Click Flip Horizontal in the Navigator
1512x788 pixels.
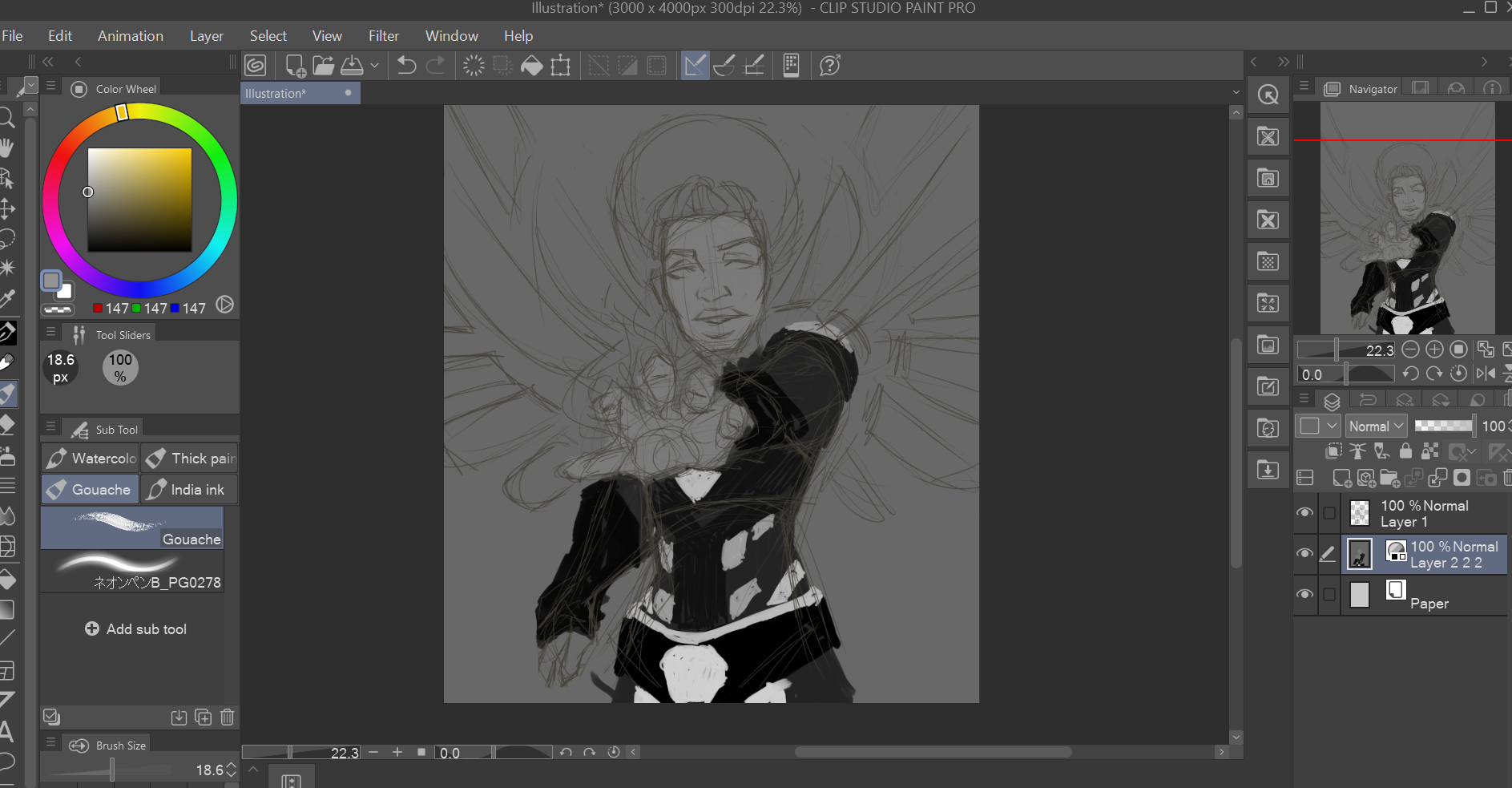point(1485,374)
